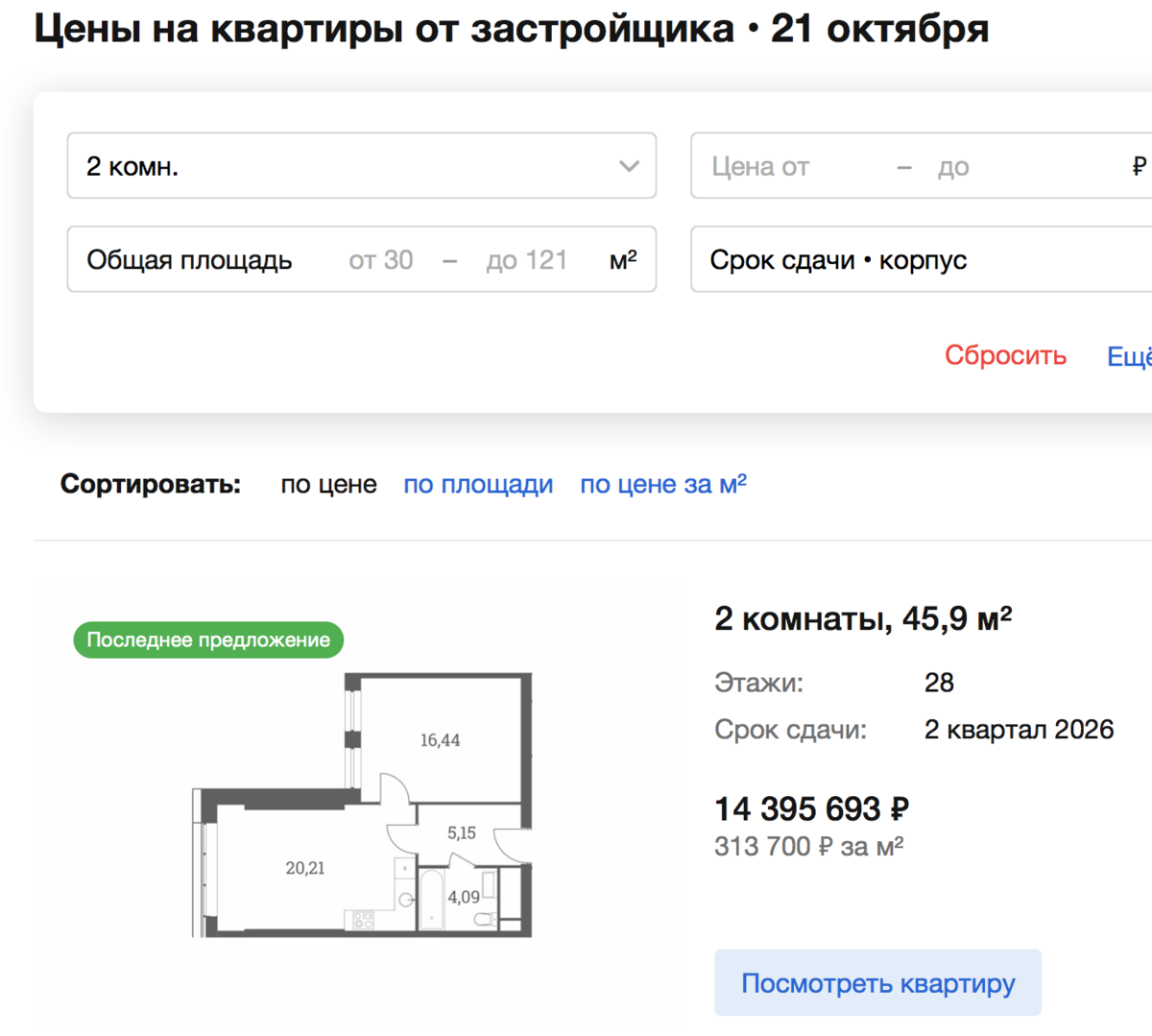The image size is (1152, 1036).
Task: Click the 'Срок сдачи:' label in listing
Action: point(790,730)
